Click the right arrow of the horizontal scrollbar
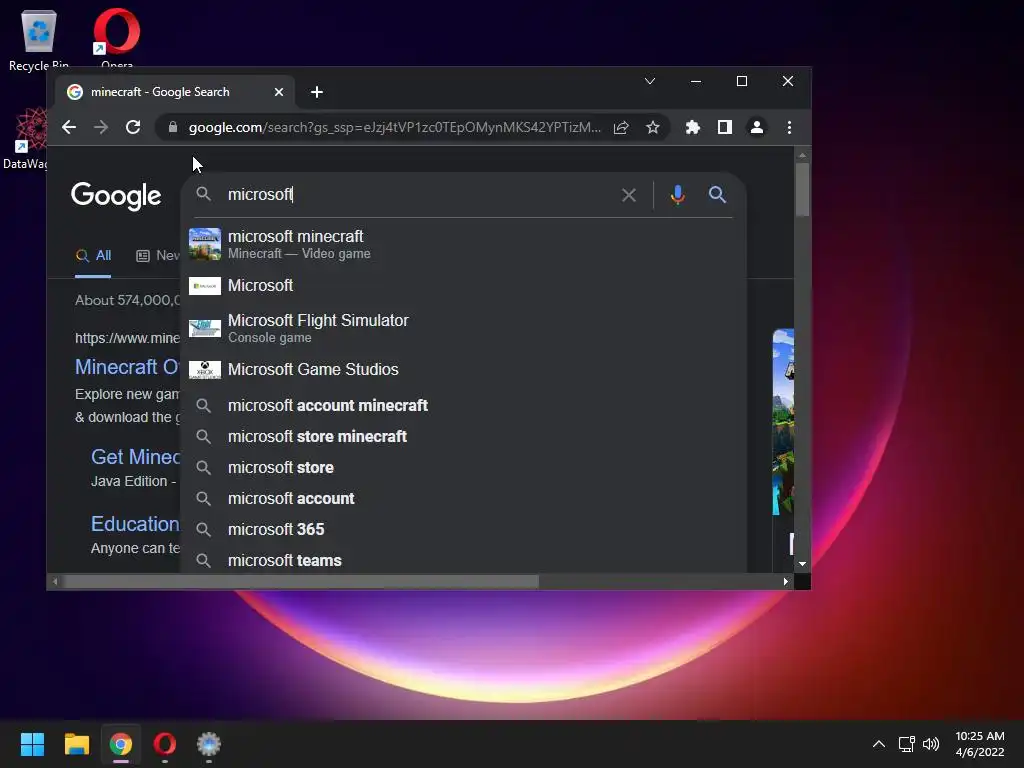1024x768 pixels. point(786,581)
